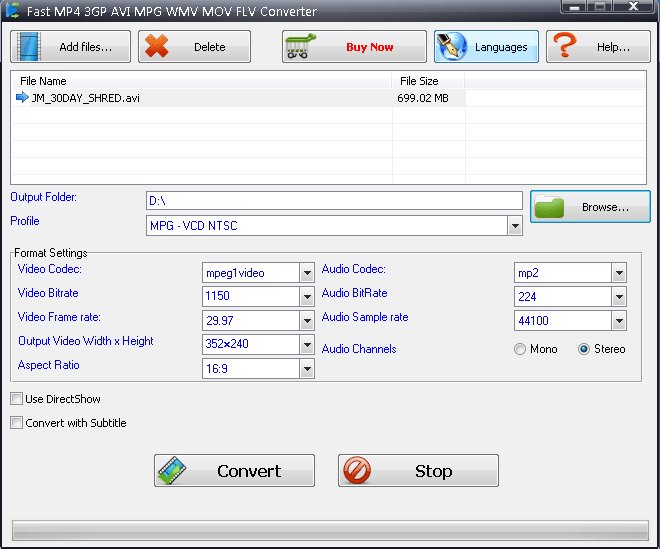The height and width of the screenshot is (549, 660).
Task: Click the Audio Channels label
Action: 359,349
